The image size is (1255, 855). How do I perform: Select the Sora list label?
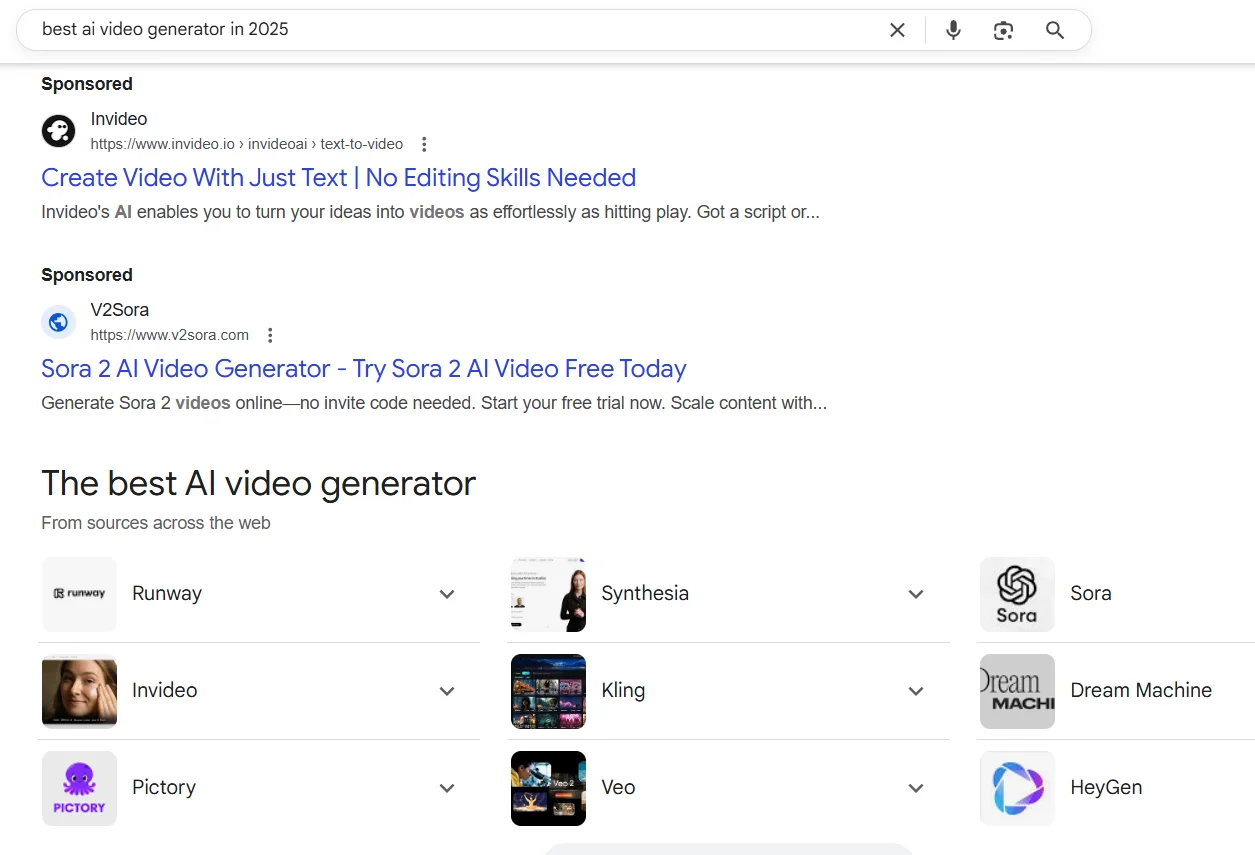(1091, 594)
